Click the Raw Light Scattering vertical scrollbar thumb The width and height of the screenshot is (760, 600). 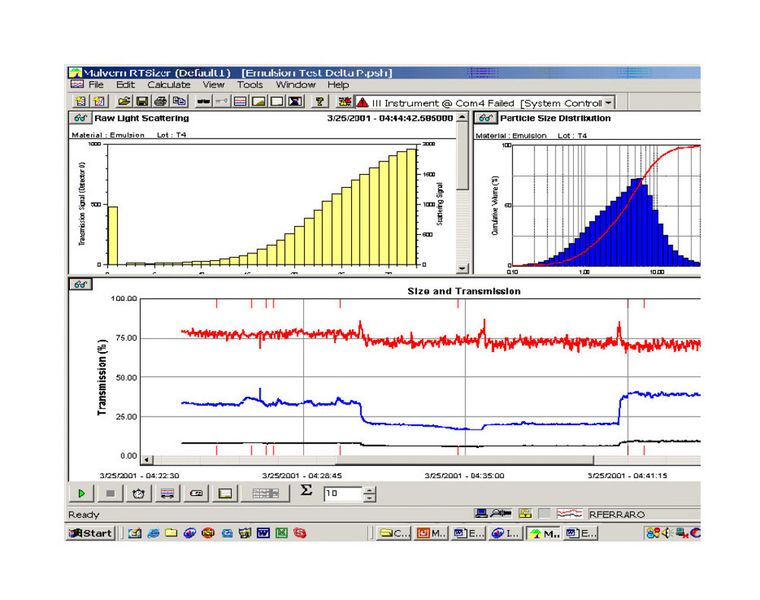462,156
